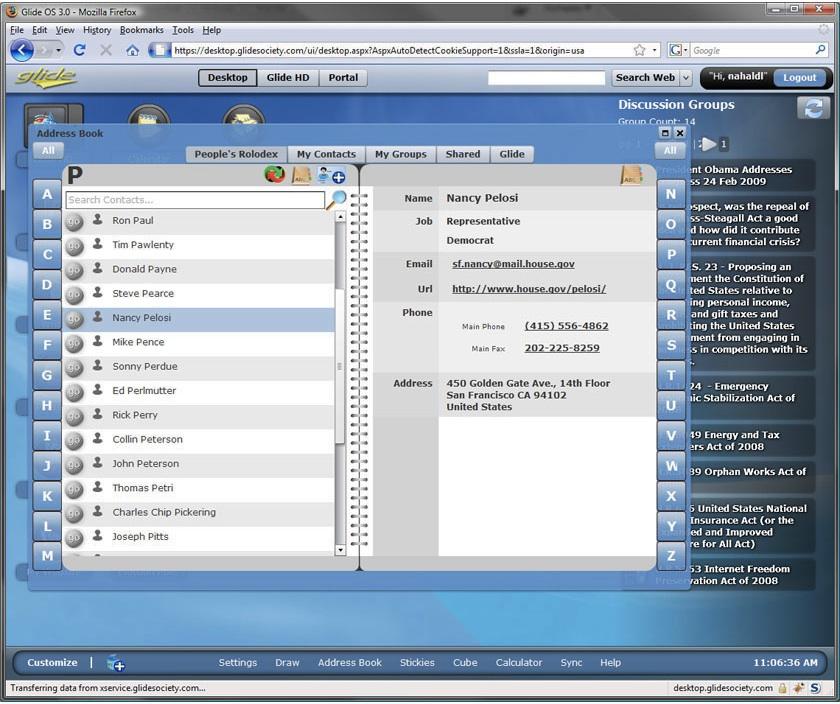Switch to My Groups tab
Viewport: 840px width, 704px height.
click(401, 154)
